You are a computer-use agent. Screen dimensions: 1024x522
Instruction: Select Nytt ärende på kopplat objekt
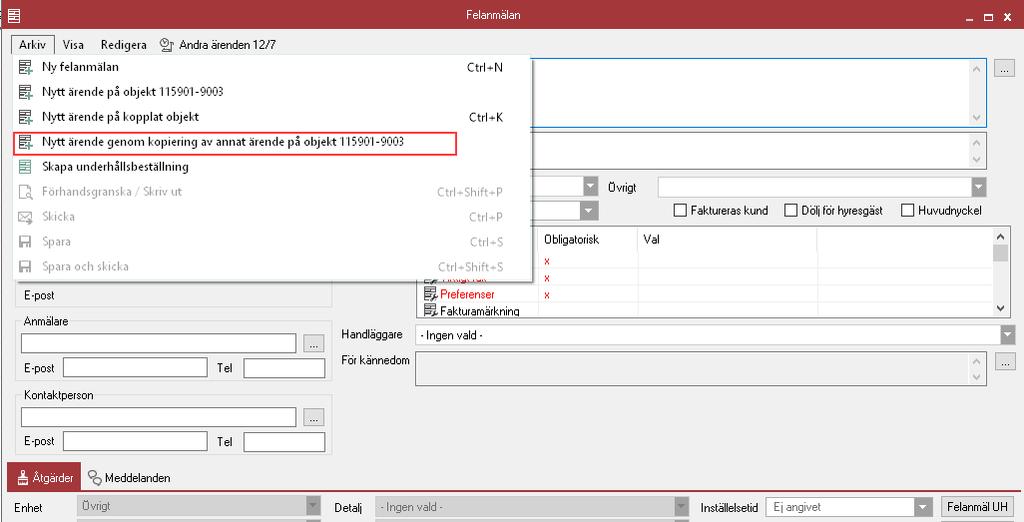272,117
